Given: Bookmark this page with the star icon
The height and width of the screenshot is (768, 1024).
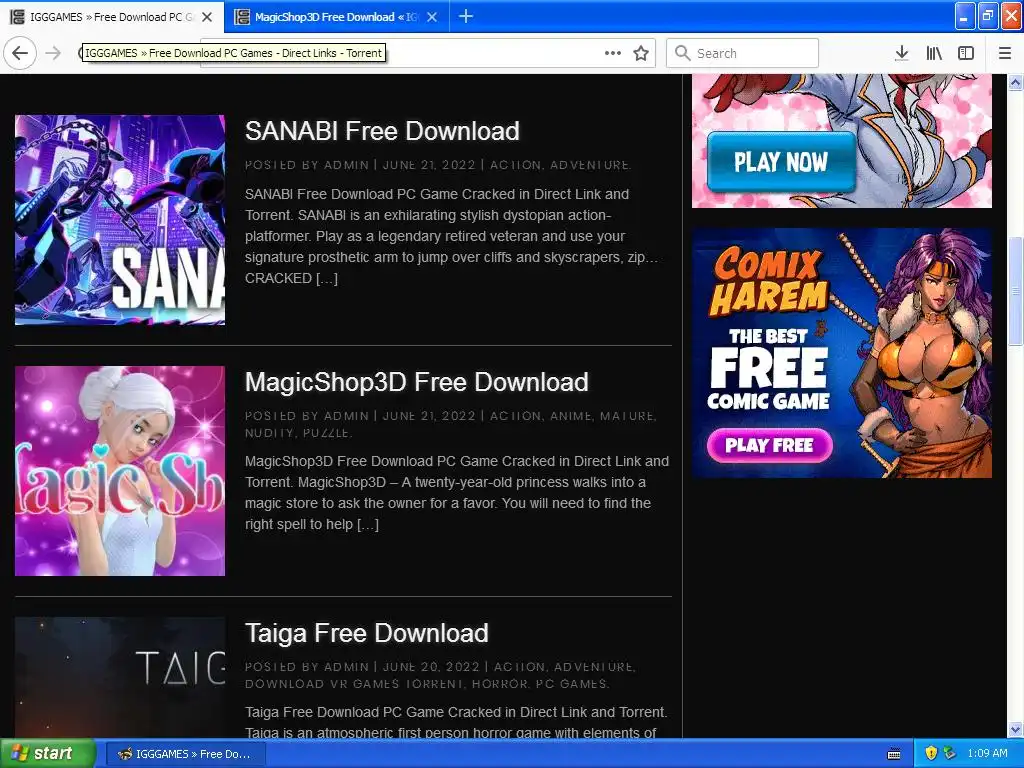Looking at the screenshot, I should [x=641, y=53].
